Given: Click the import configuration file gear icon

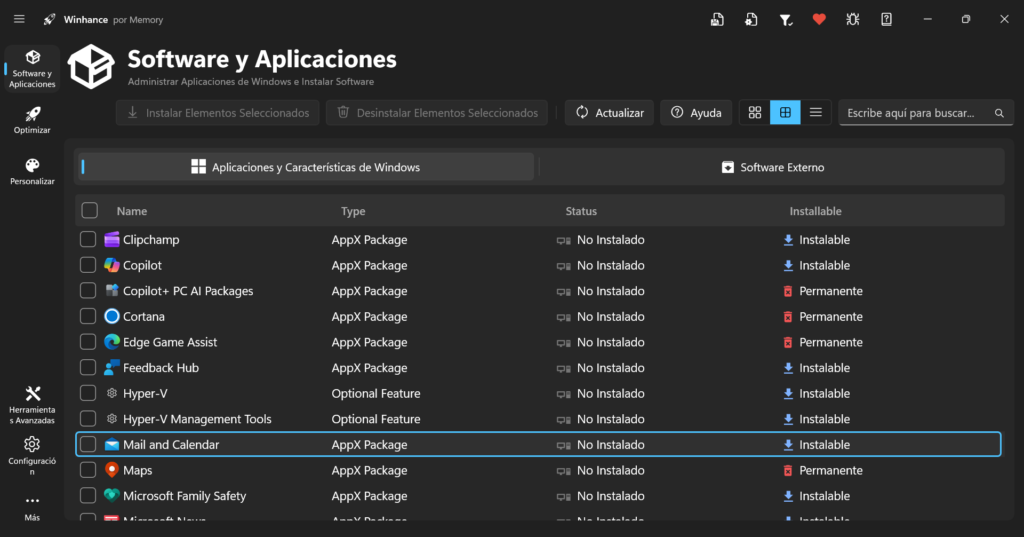Looking at the screenshot, I should click(751, 20).
